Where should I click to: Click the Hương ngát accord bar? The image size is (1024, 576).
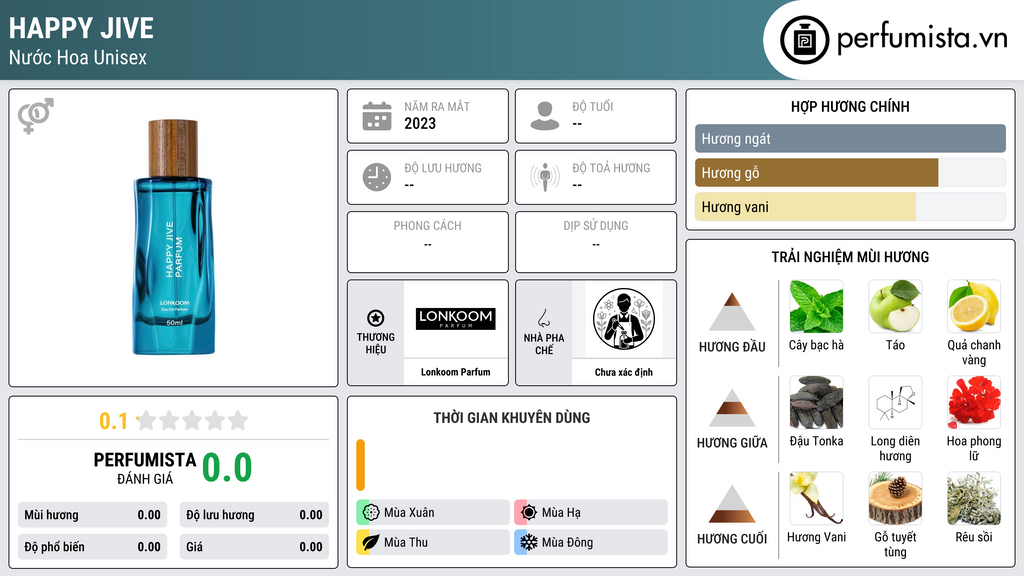pyautogui.click(x=850, y=138)
